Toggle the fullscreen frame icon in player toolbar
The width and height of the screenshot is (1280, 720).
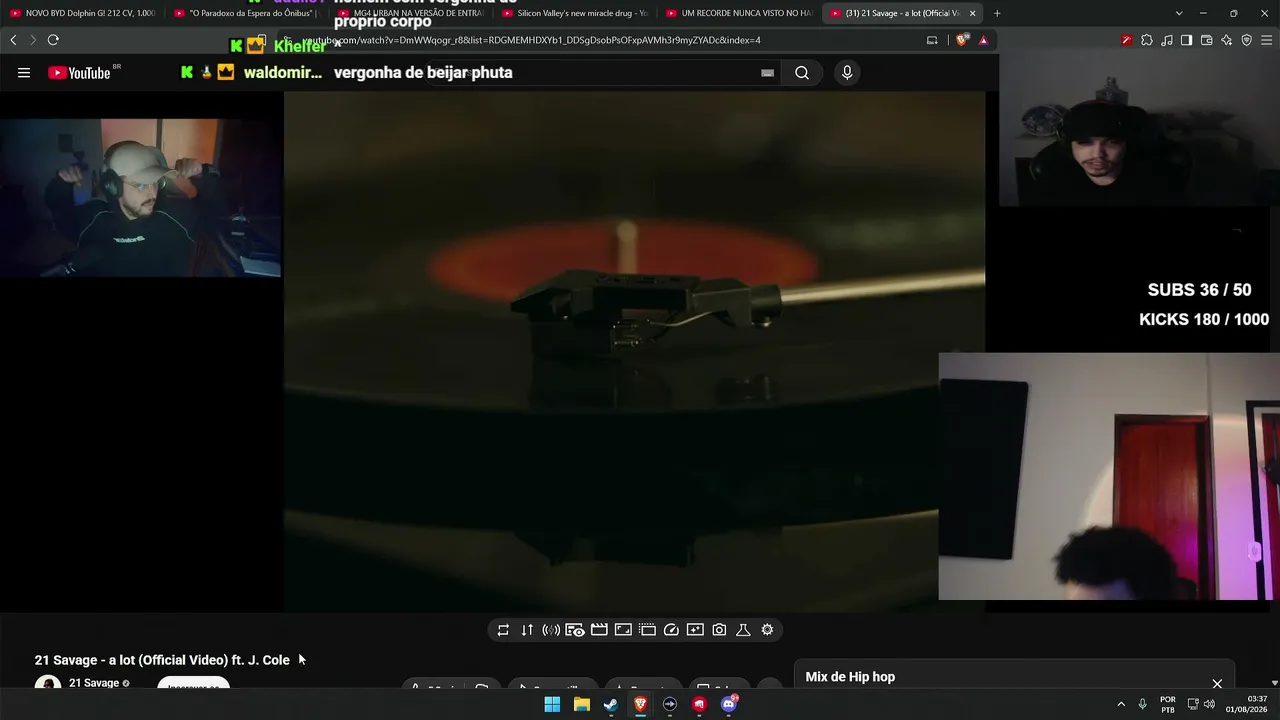(623, 630)
